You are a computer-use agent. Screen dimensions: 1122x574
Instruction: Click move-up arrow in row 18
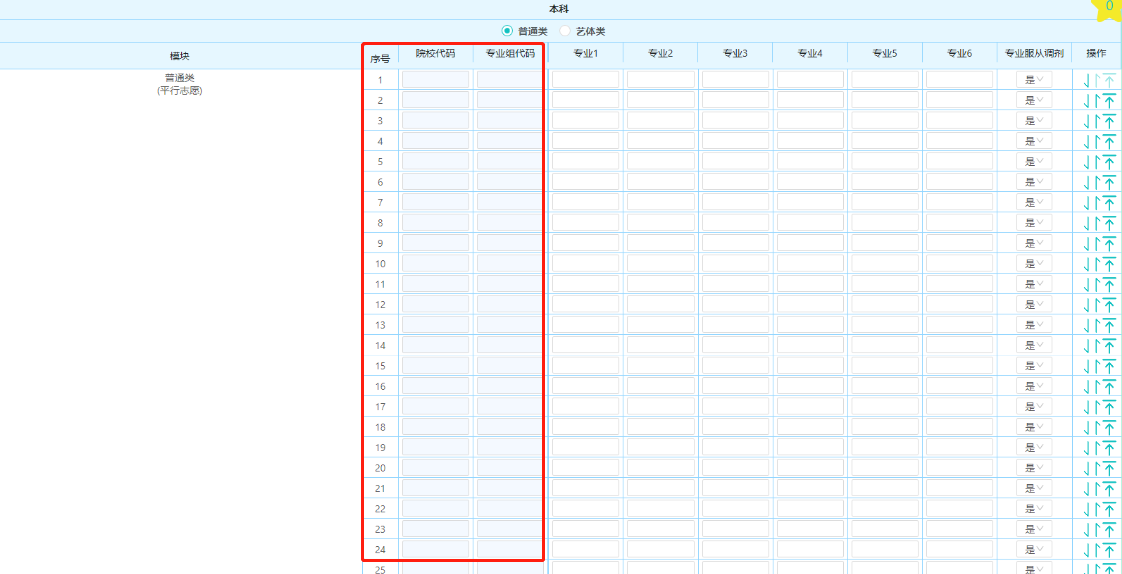coord(1097,427)
